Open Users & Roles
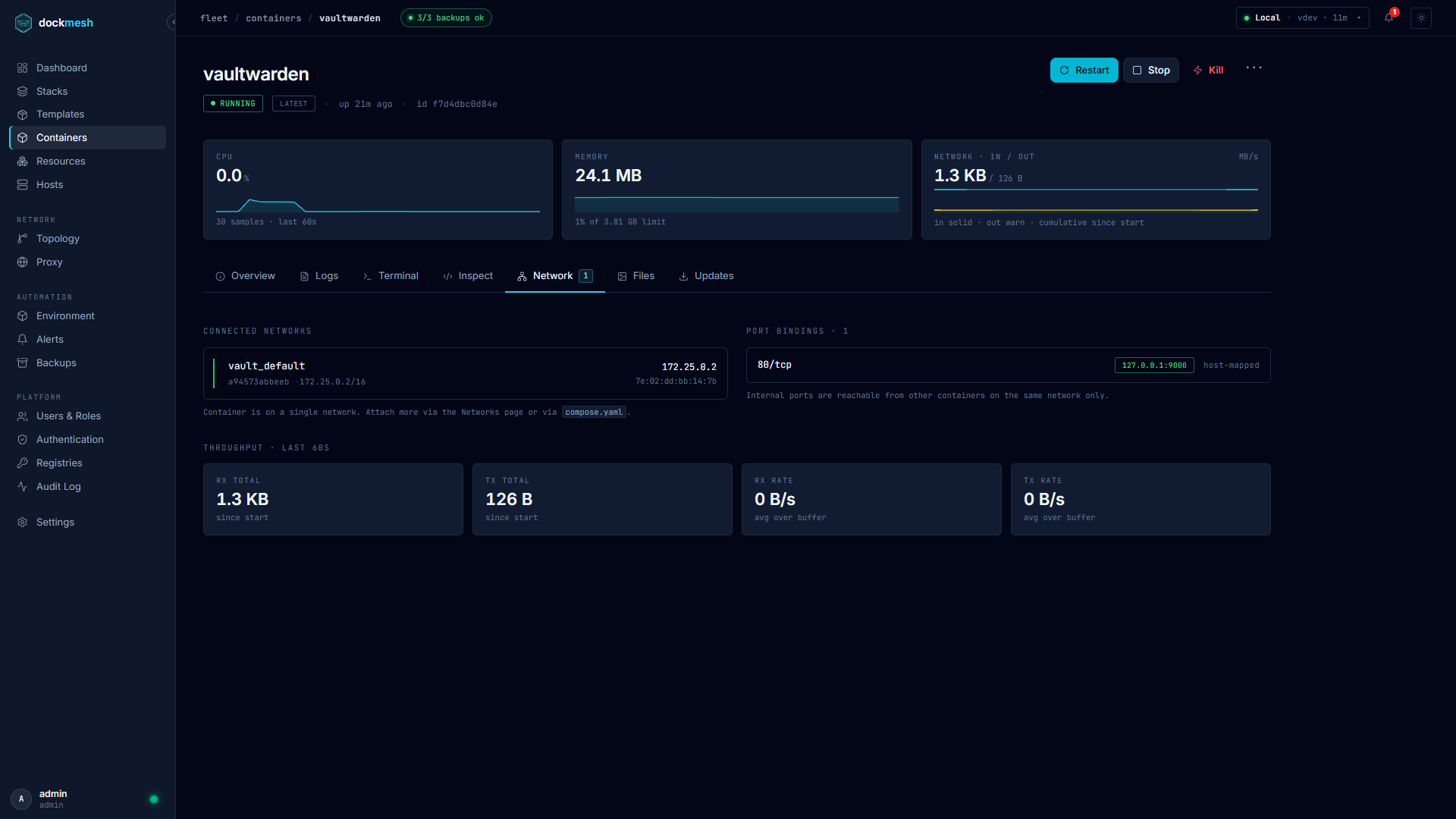The width and height of the screenshot is (1456, 819). click(x=87, y=416)
